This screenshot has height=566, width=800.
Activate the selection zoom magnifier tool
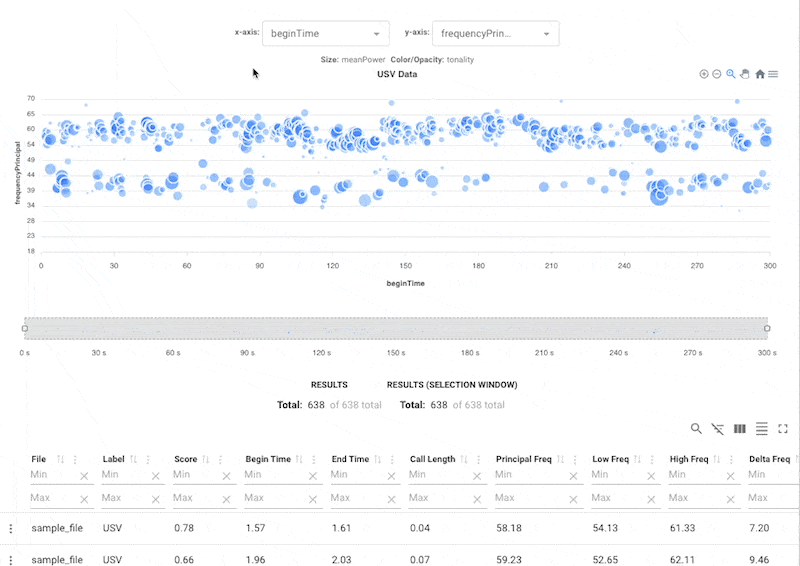pos(731,74)
